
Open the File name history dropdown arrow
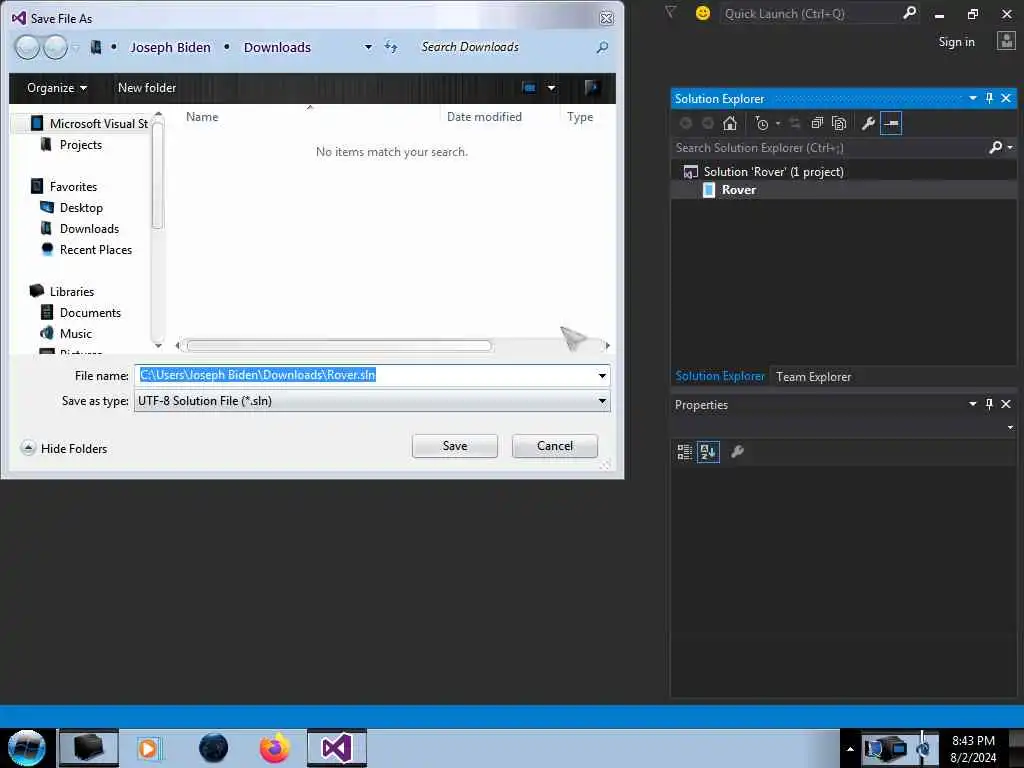[601, 376]
